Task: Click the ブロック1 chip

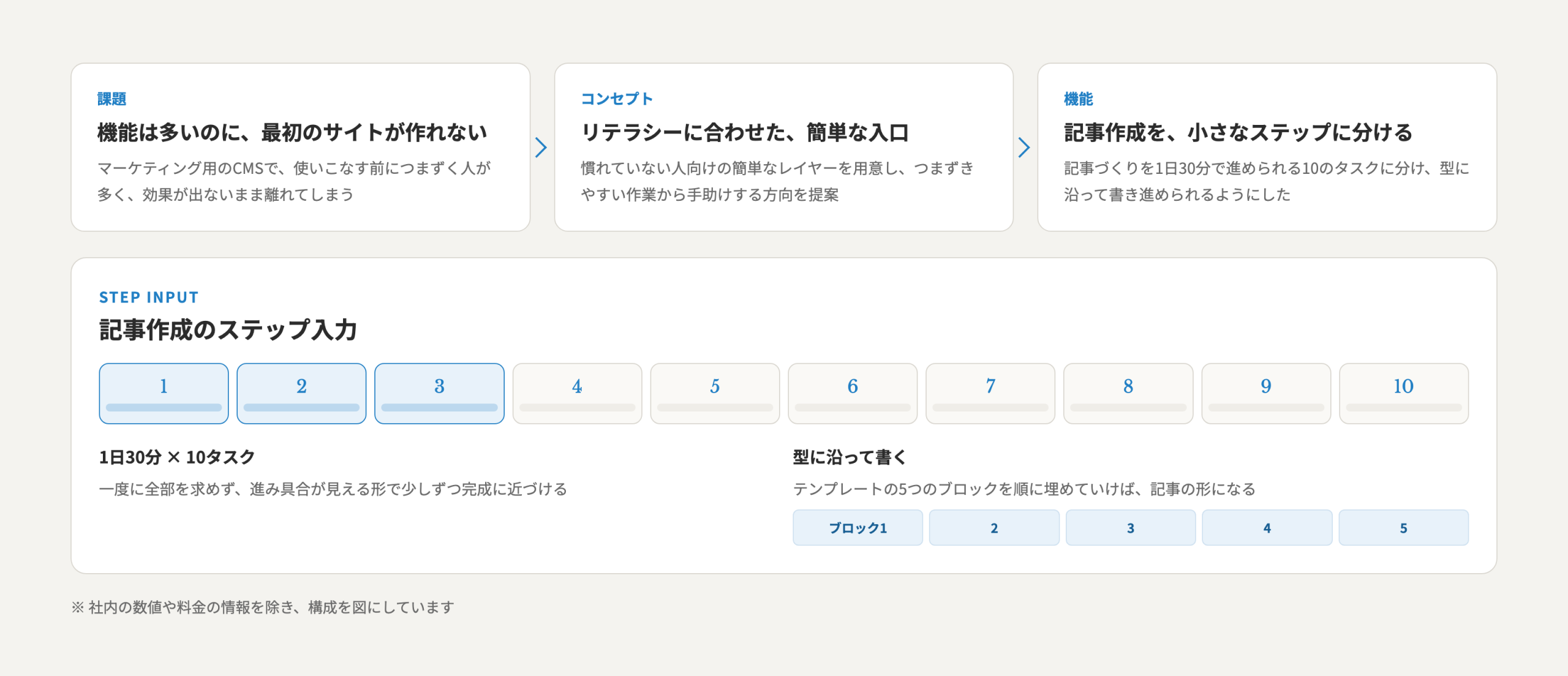Action: [x=858, y=528]
